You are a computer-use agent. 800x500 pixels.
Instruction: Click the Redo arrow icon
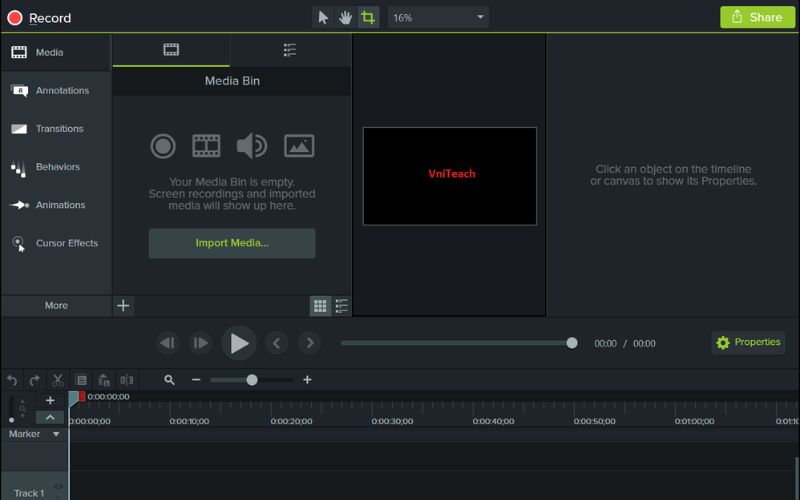click(35, 380)
